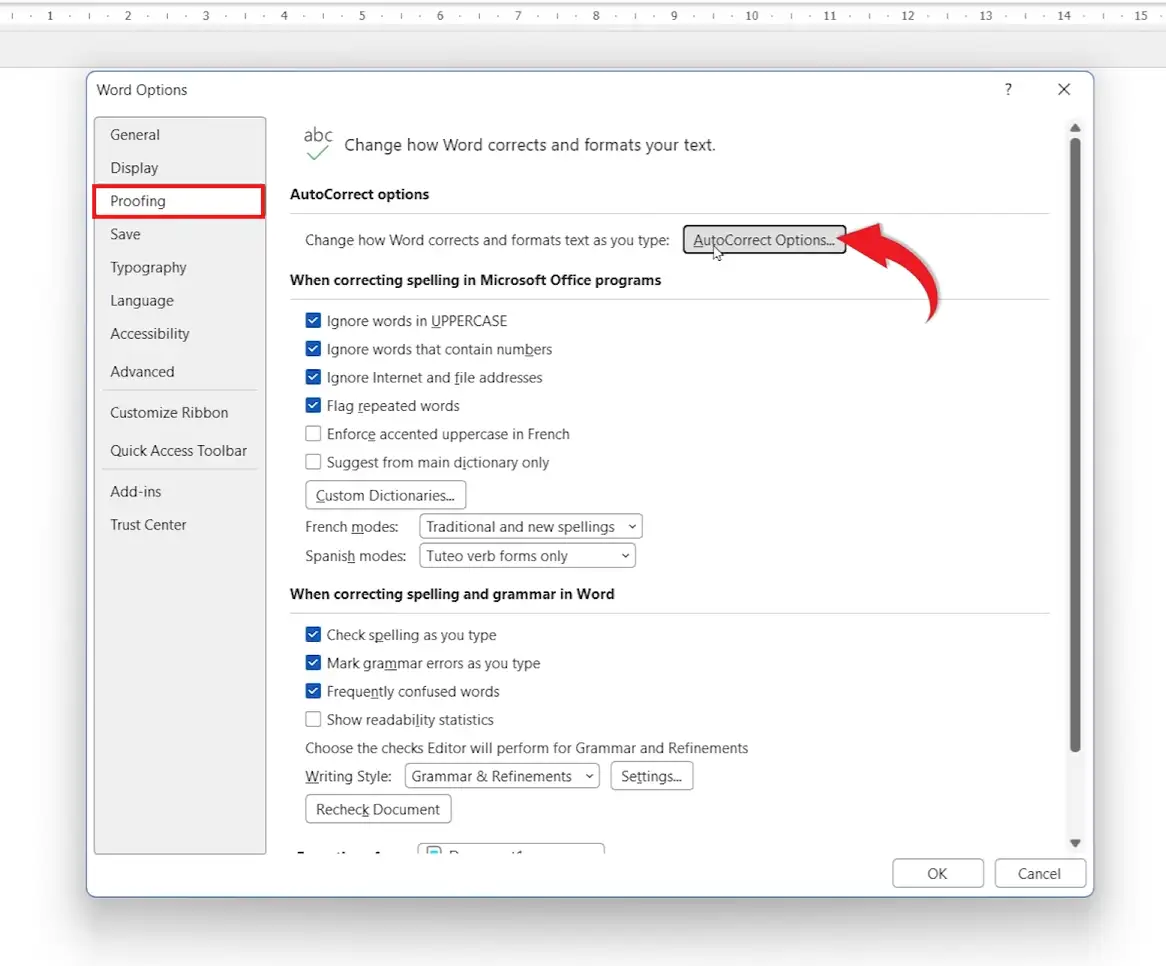Screen dimensions: 1166x966
Task: Click the 'Choose the checks Editor will perform' text
Action: click(x=526, y=748)
